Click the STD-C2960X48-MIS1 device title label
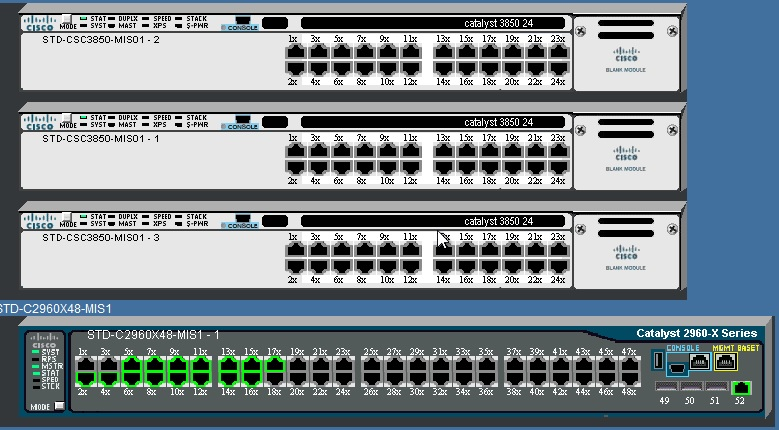This screenshot has height=430, width=779. (x=56, y=309)
